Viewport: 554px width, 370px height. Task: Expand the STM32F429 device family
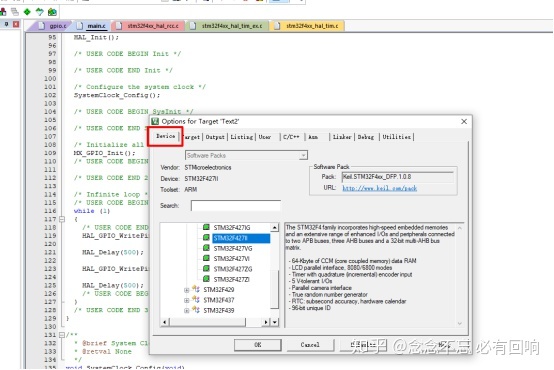point(187,290)
